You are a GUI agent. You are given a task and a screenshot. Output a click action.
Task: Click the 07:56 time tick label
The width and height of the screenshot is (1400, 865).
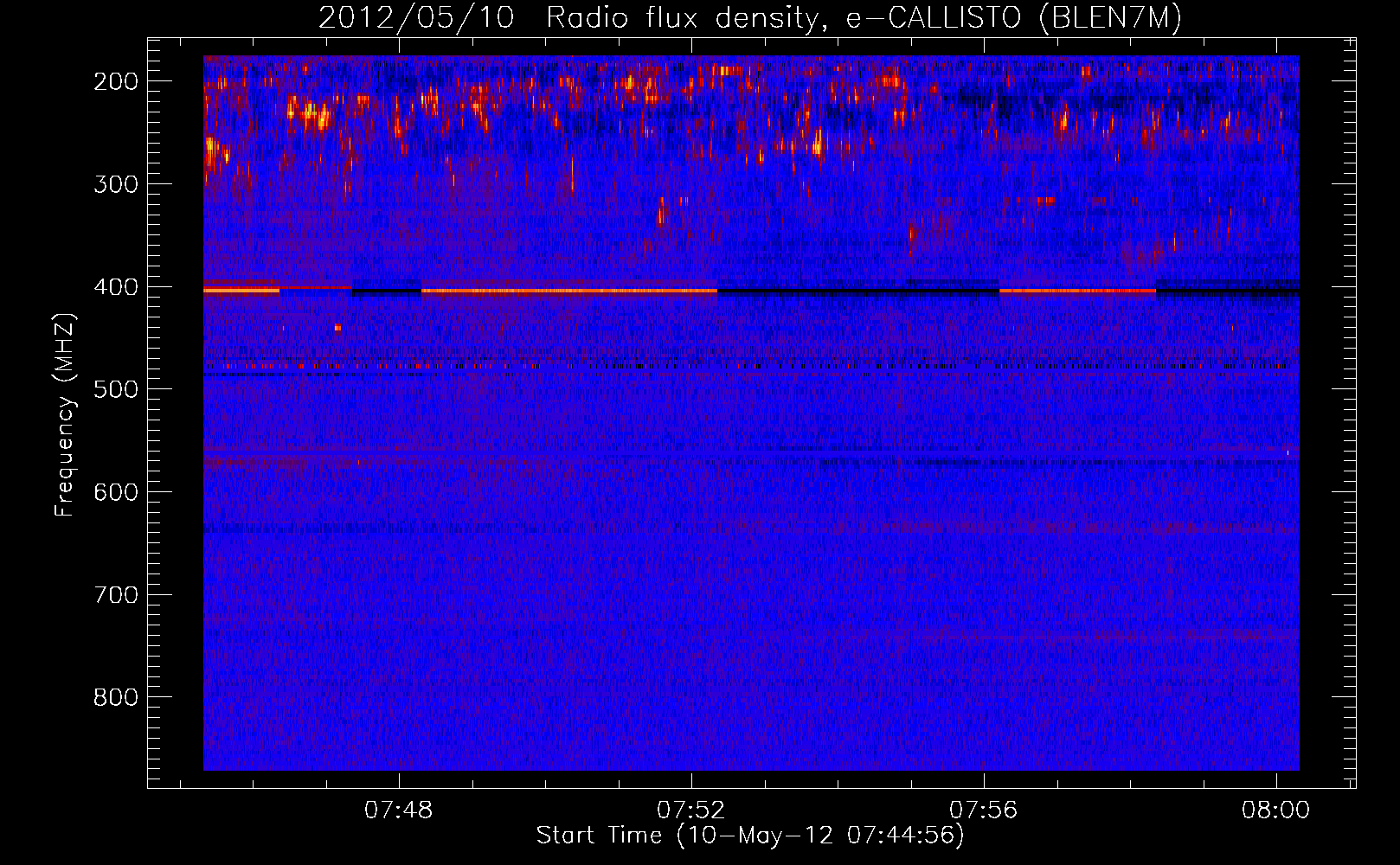(984, 811)
